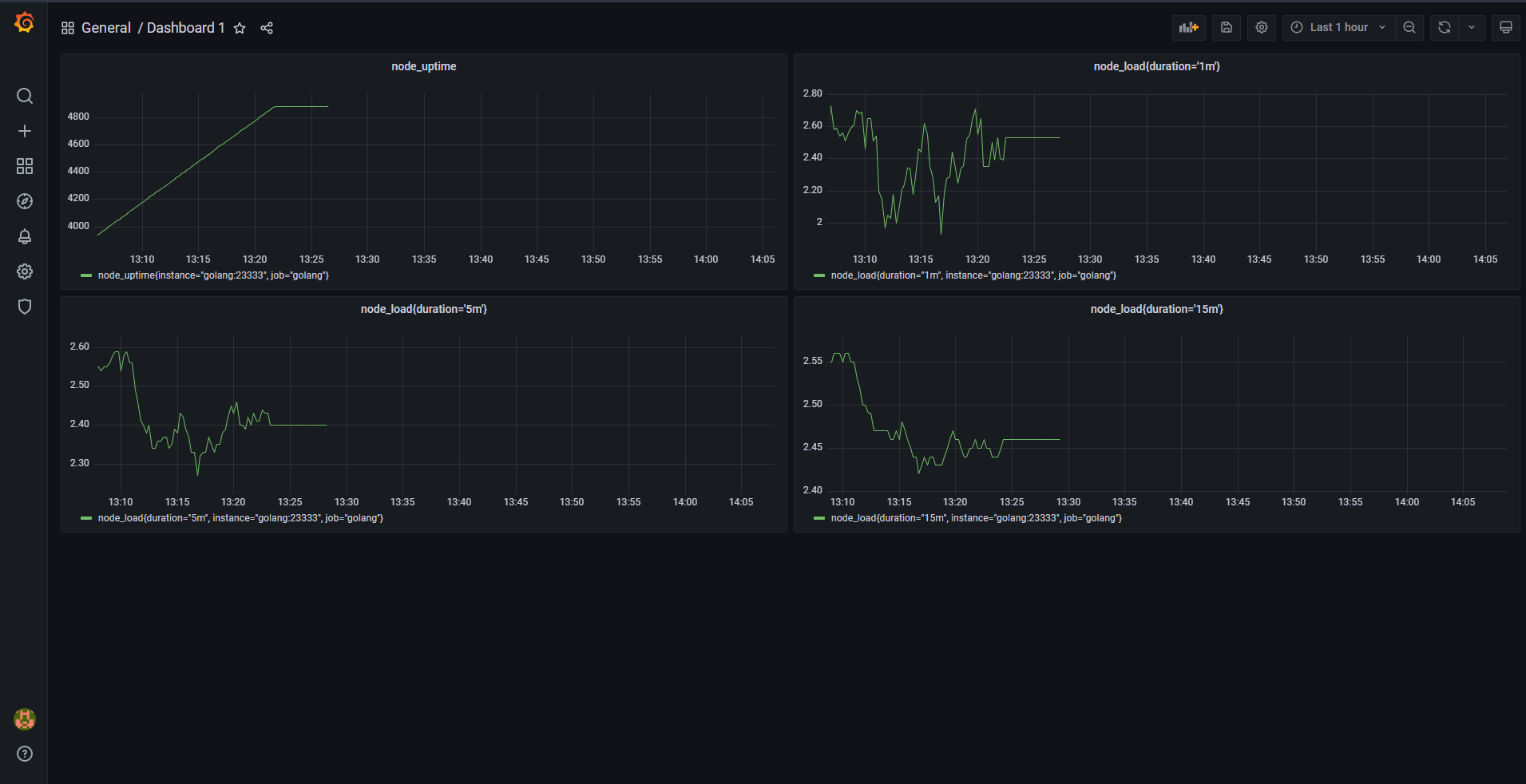Open the node_load 1m panel title menu

pyautogui.click(x=1157, y=66)
